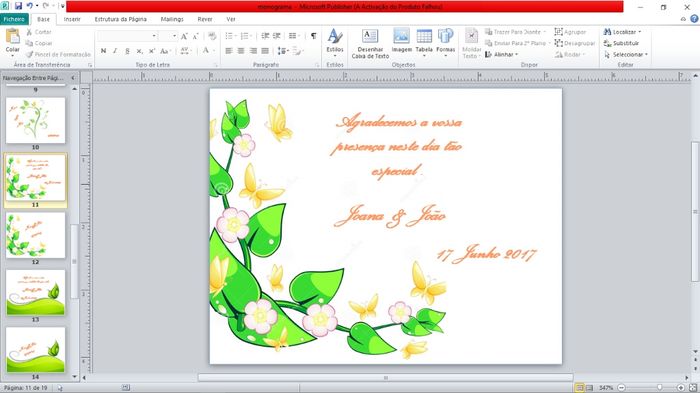700x393 pixels.
Task: Open the font color dropdown
Action: [x=213, y=51]
